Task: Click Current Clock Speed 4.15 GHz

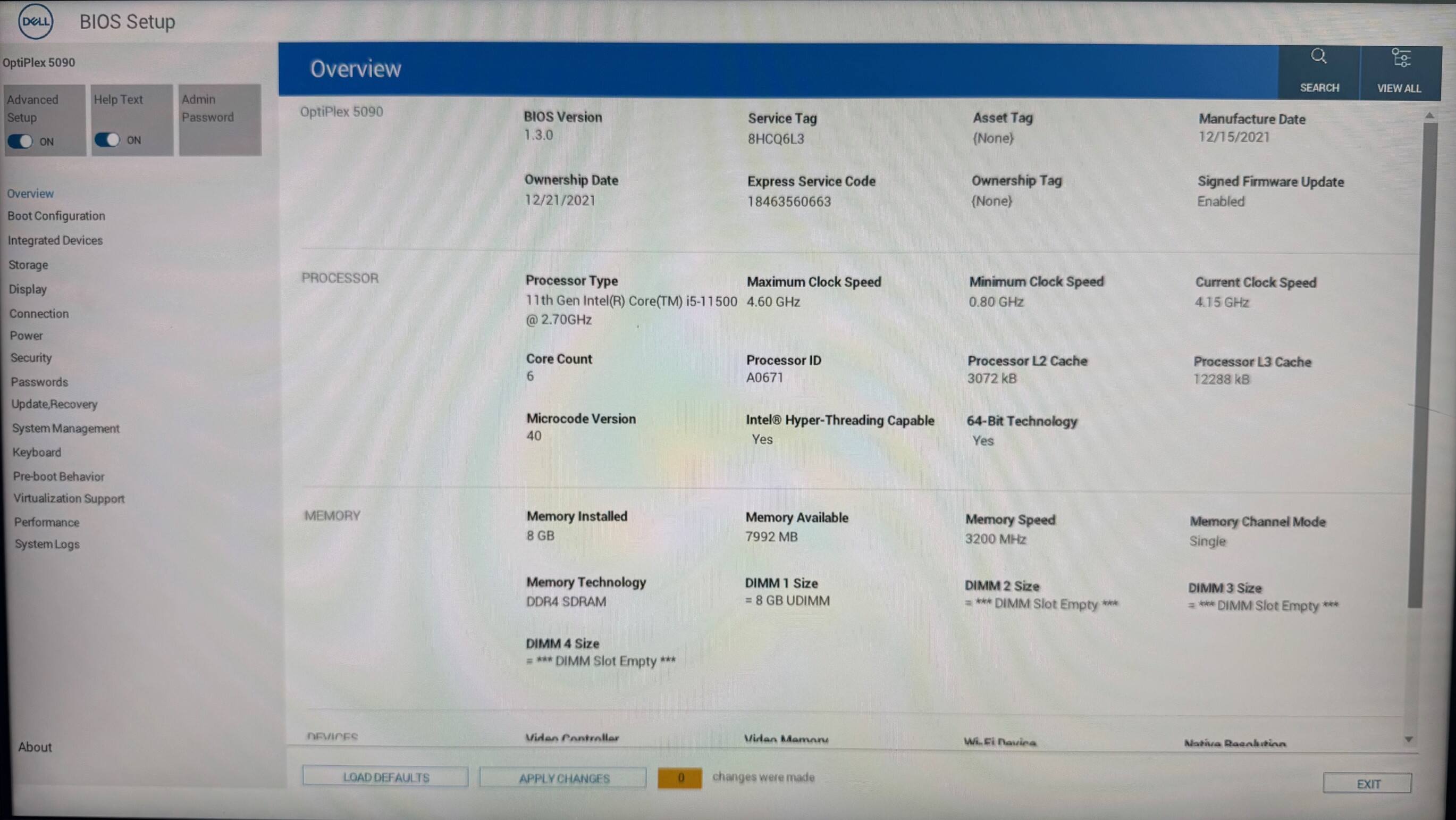Action: point(1222,303)
